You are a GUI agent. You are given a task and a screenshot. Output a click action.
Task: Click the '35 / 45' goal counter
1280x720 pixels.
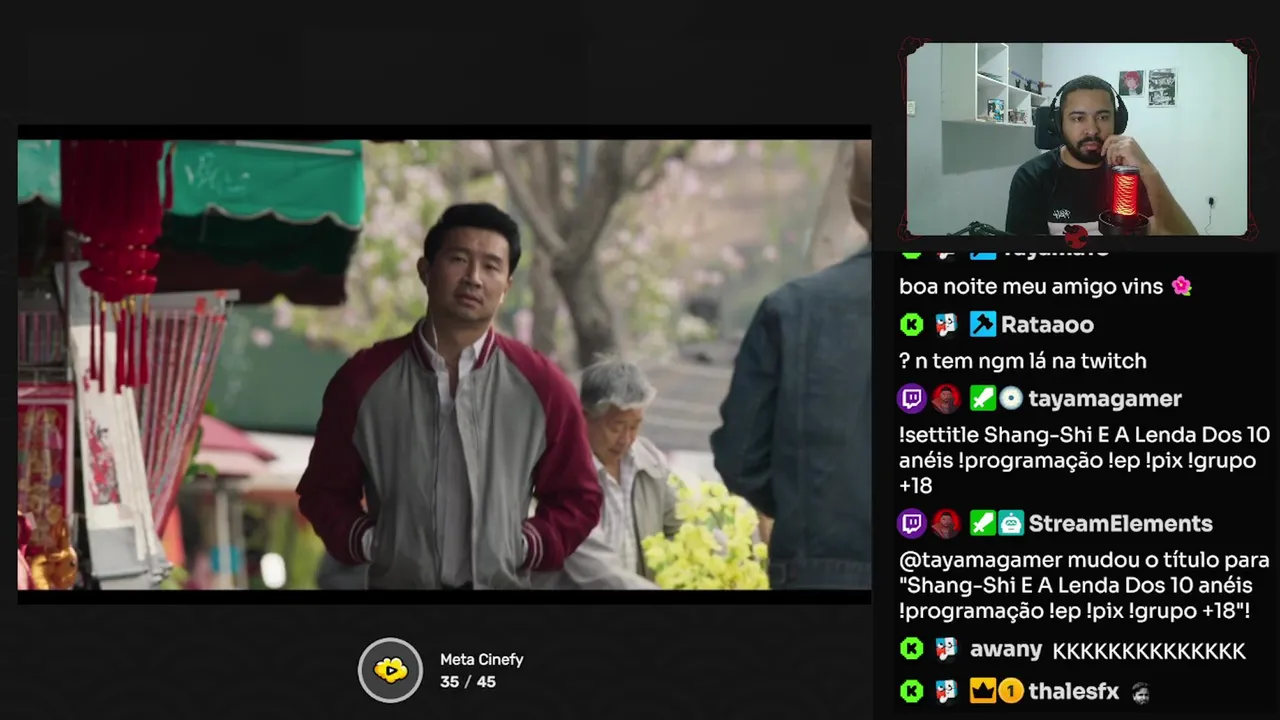[x=468, y=682]
